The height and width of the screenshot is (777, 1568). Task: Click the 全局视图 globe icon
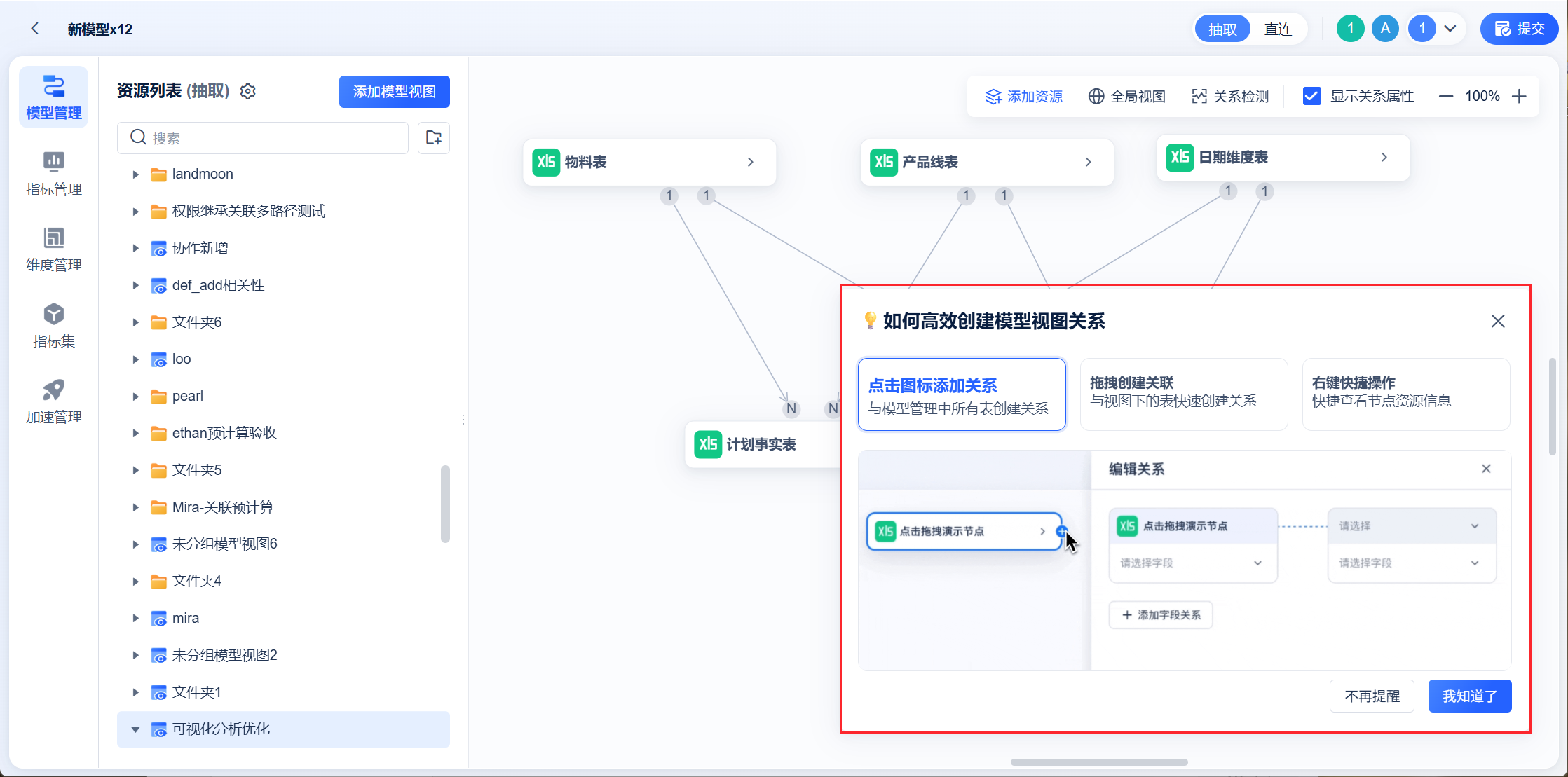point(1096,97)
